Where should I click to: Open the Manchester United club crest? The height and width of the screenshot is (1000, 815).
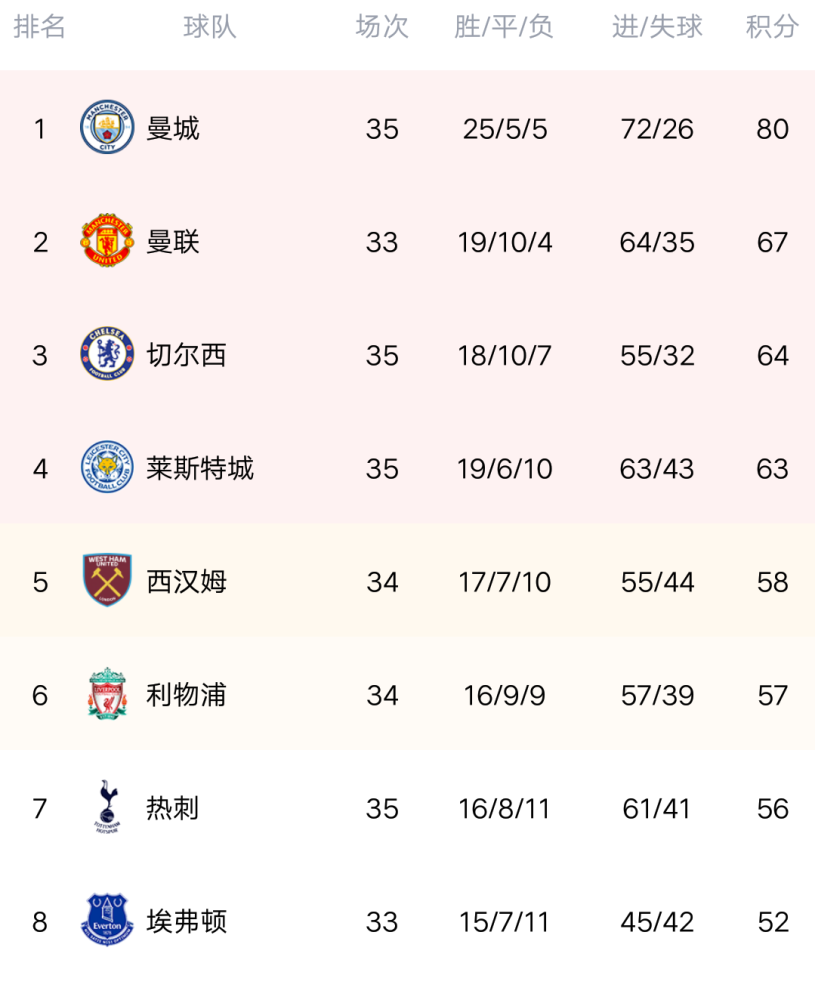pyautogui.click(x=107, y=240)
